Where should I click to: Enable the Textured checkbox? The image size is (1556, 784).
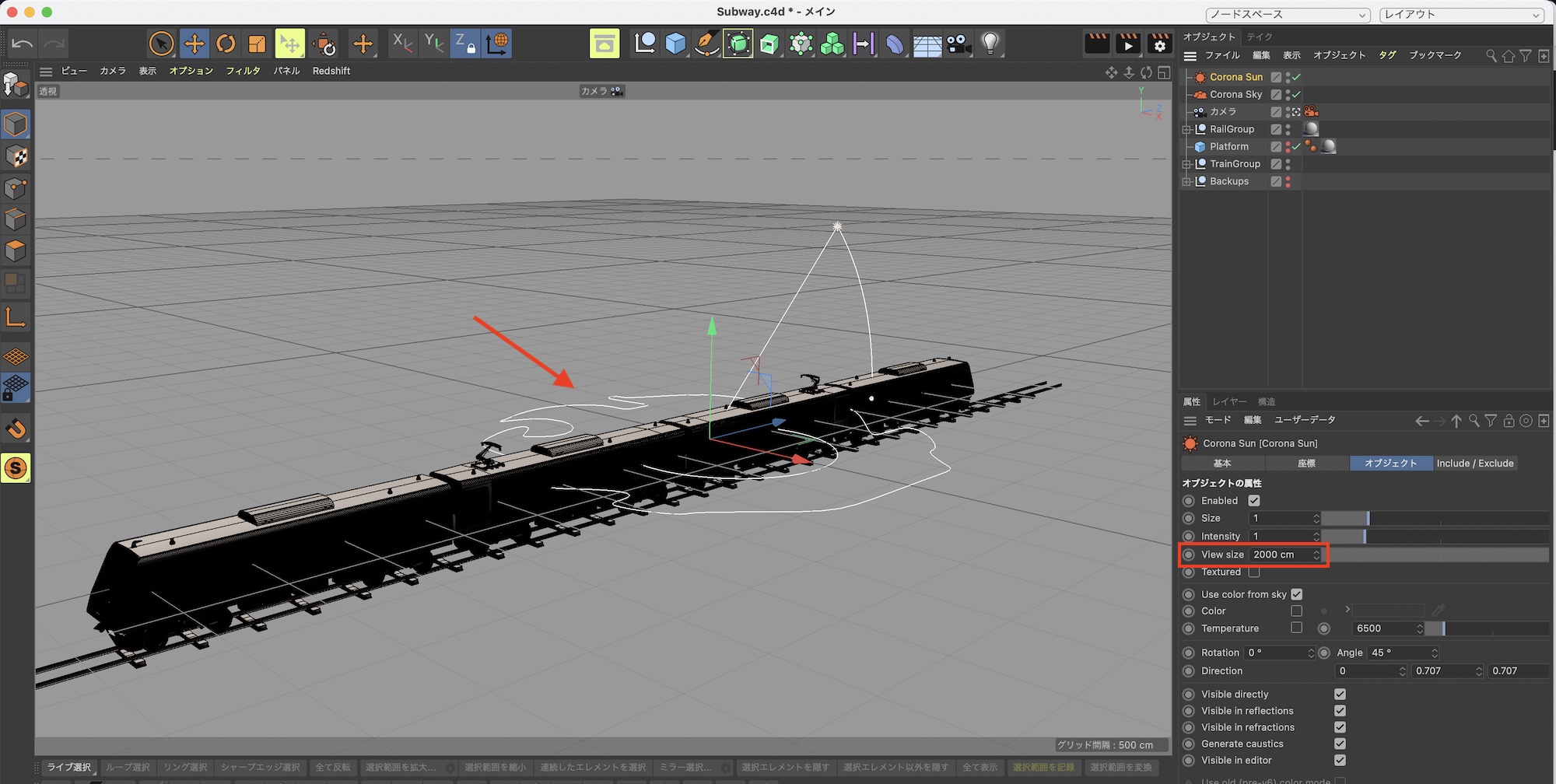1254,572
